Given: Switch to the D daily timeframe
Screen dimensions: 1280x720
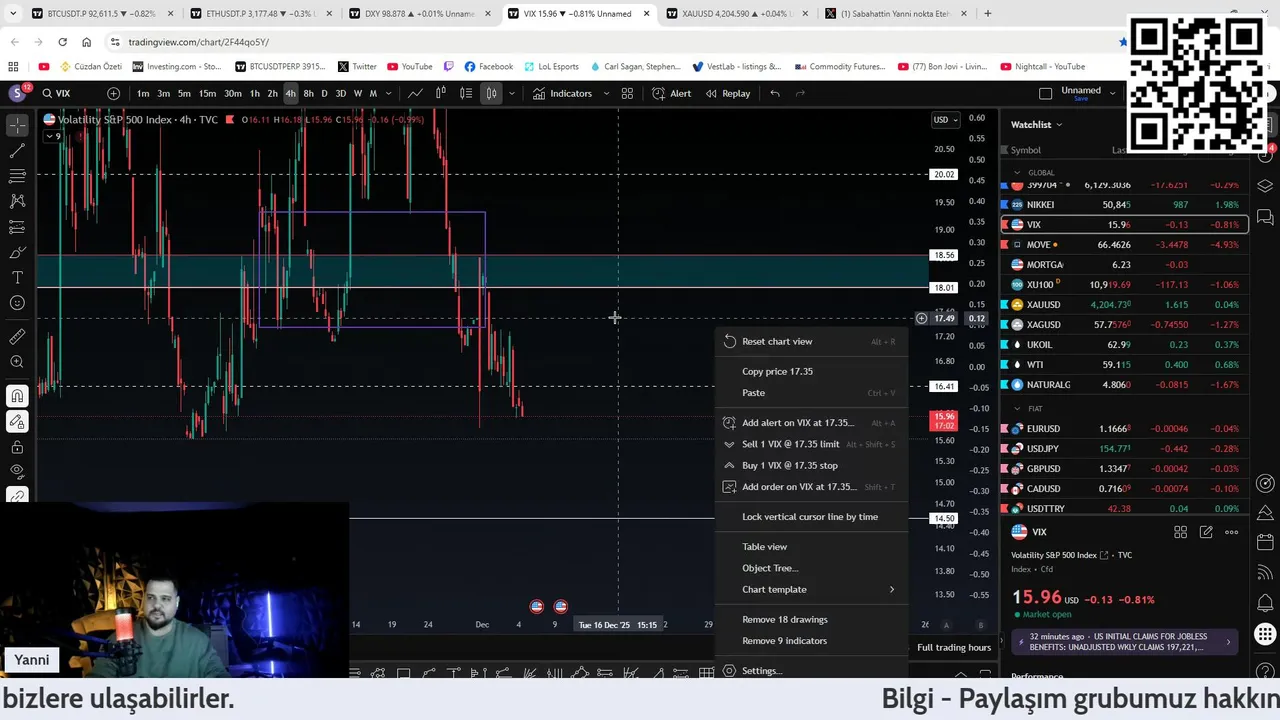Looking at the screenshot, I should point(324,93).
